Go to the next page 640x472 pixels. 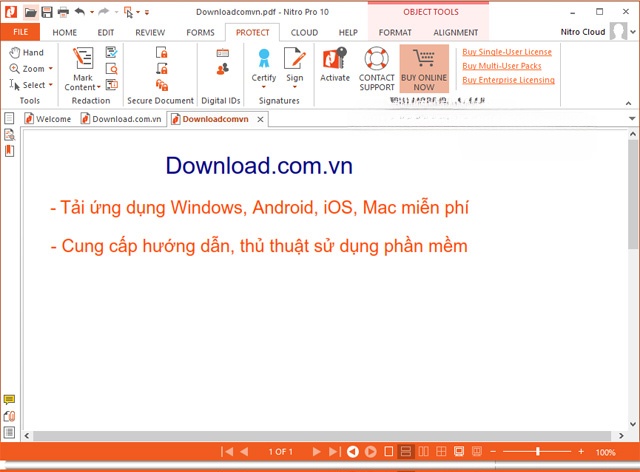tap(316, 452)
